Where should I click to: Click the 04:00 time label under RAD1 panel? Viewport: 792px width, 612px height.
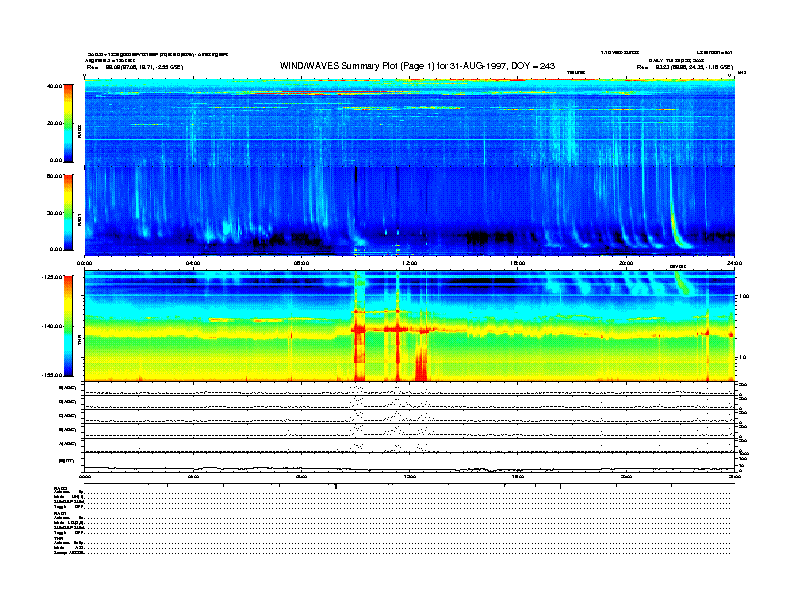pos(193,263)
